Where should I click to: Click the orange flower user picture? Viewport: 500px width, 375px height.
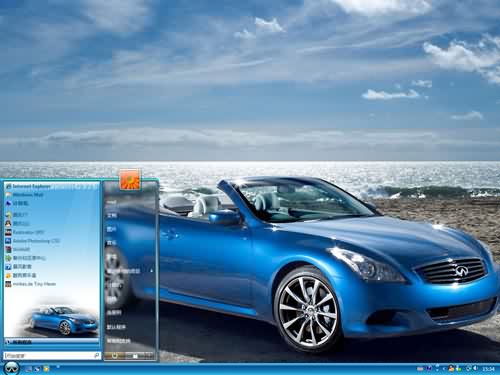pyautogui.click(x=130, y=180)
